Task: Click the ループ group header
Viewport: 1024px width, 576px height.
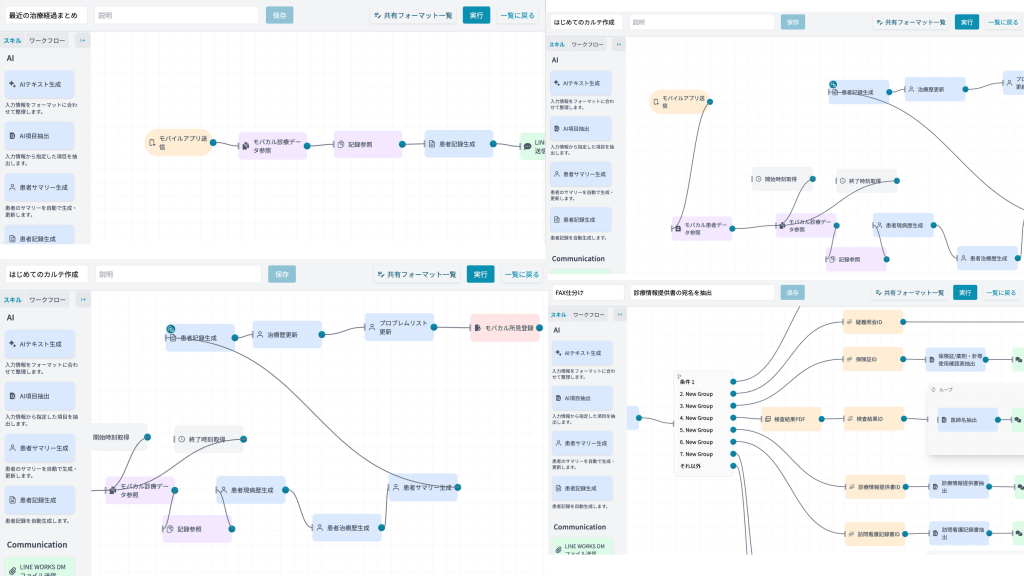Action: pyautogui.click(x=944, y=390)
